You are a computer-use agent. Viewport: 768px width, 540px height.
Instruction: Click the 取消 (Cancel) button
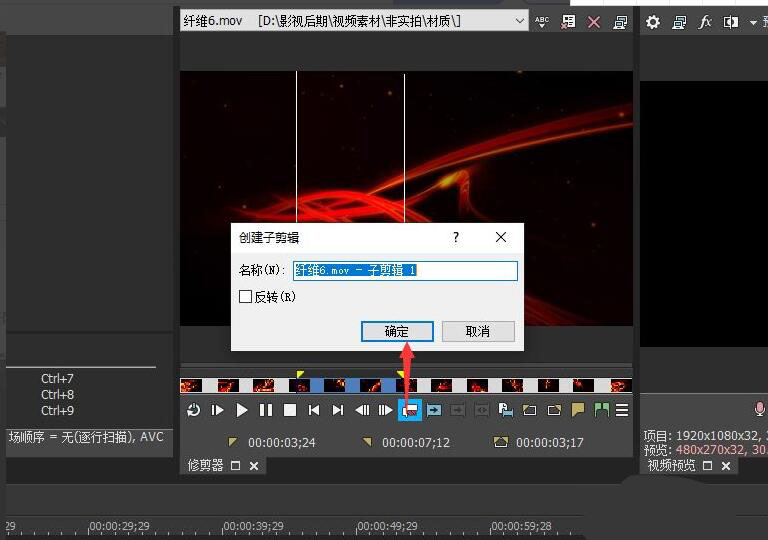point(478,331)
